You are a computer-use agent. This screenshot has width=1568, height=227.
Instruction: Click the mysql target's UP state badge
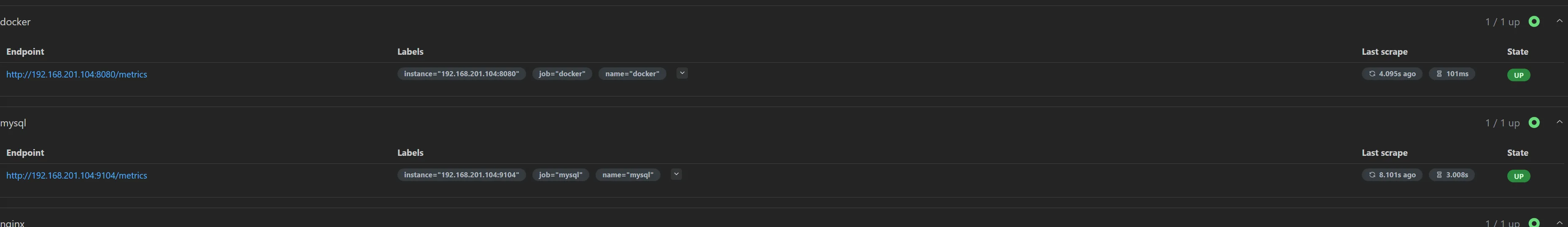(x=1518, y=176)
